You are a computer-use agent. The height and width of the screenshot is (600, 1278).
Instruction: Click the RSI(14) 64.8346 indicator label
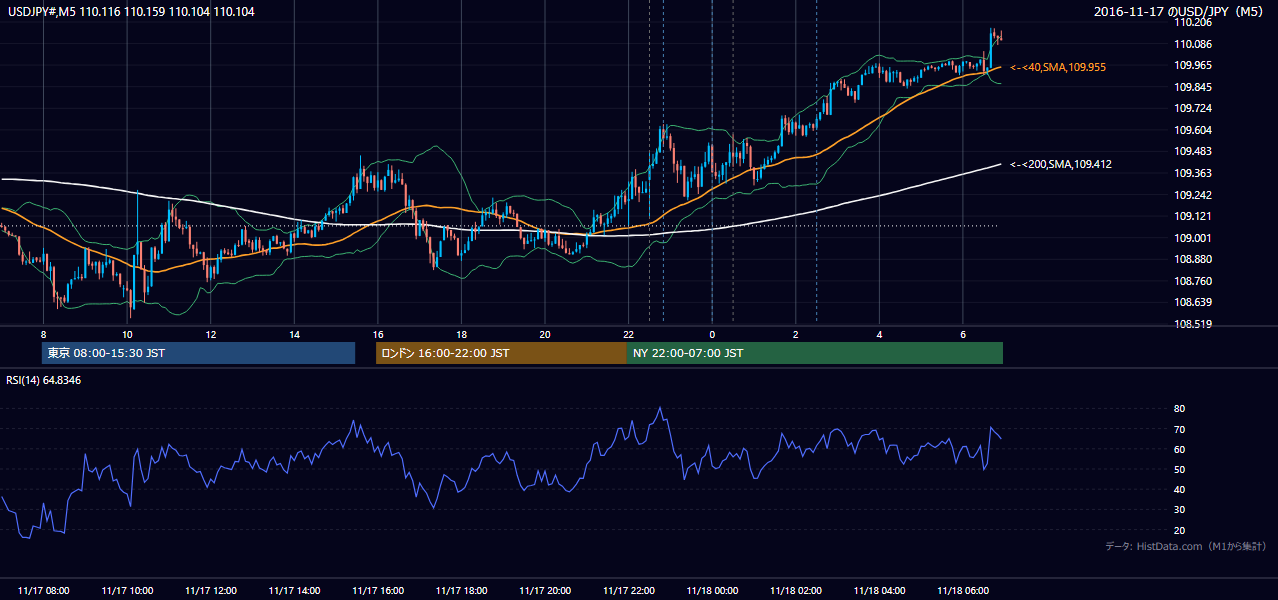[44, 380]
